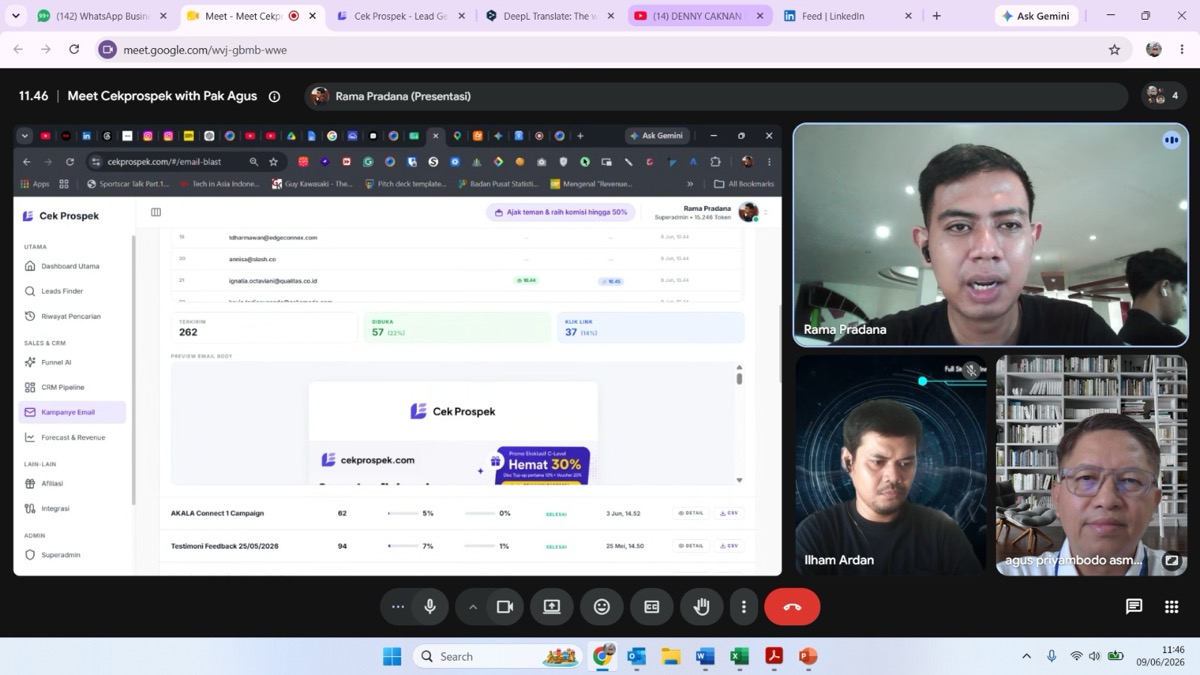Open Kampanye Email in the presented sidebar
The height and width of the screenshot is (675, 1200).
[72, 412]
